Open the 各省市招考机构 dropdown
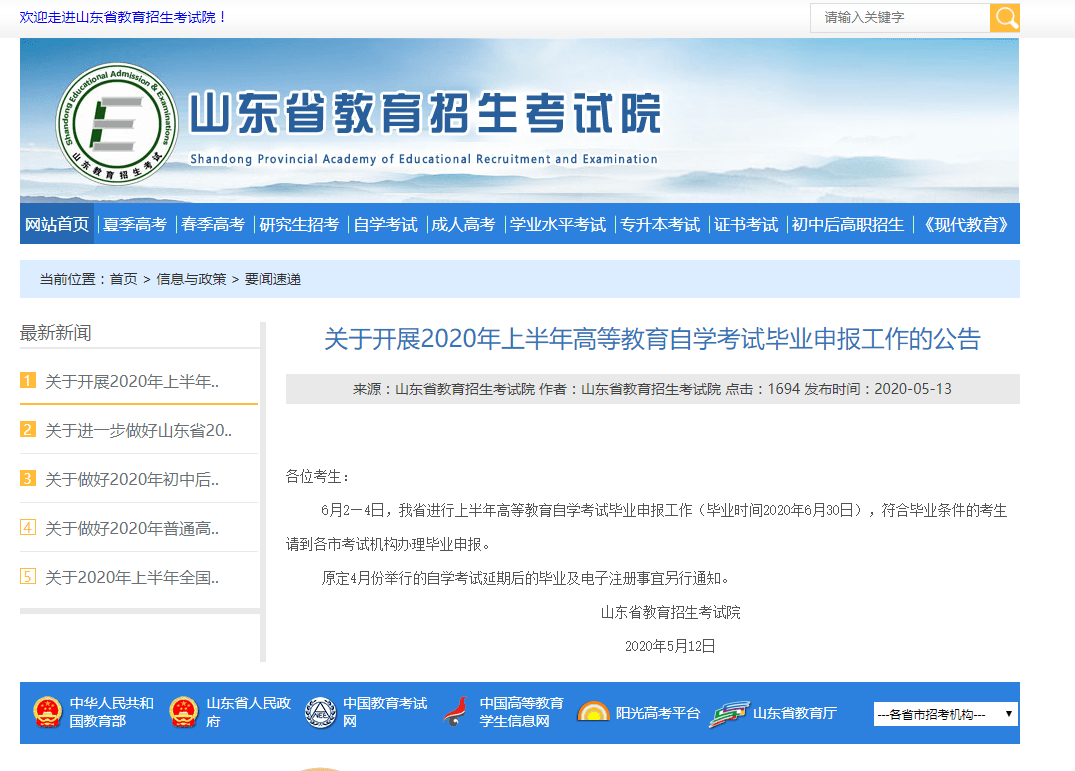Image resolution: width=1075 pixels, height=771 pixels. [945, 714]
